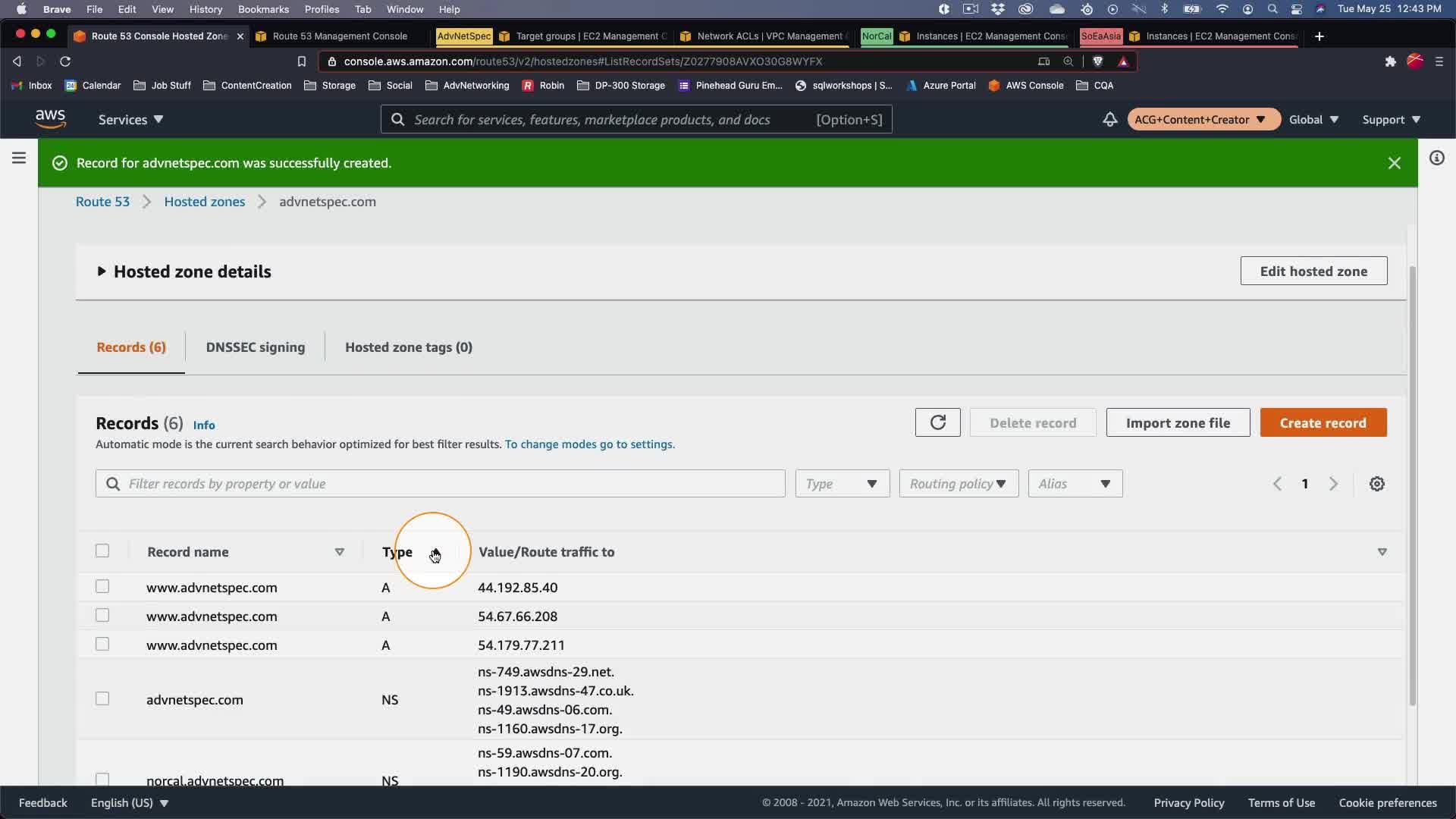This screenshot has height=819, width=1456.
Task: Click the info circle icon at right
Action: (x=1436, y=158)
